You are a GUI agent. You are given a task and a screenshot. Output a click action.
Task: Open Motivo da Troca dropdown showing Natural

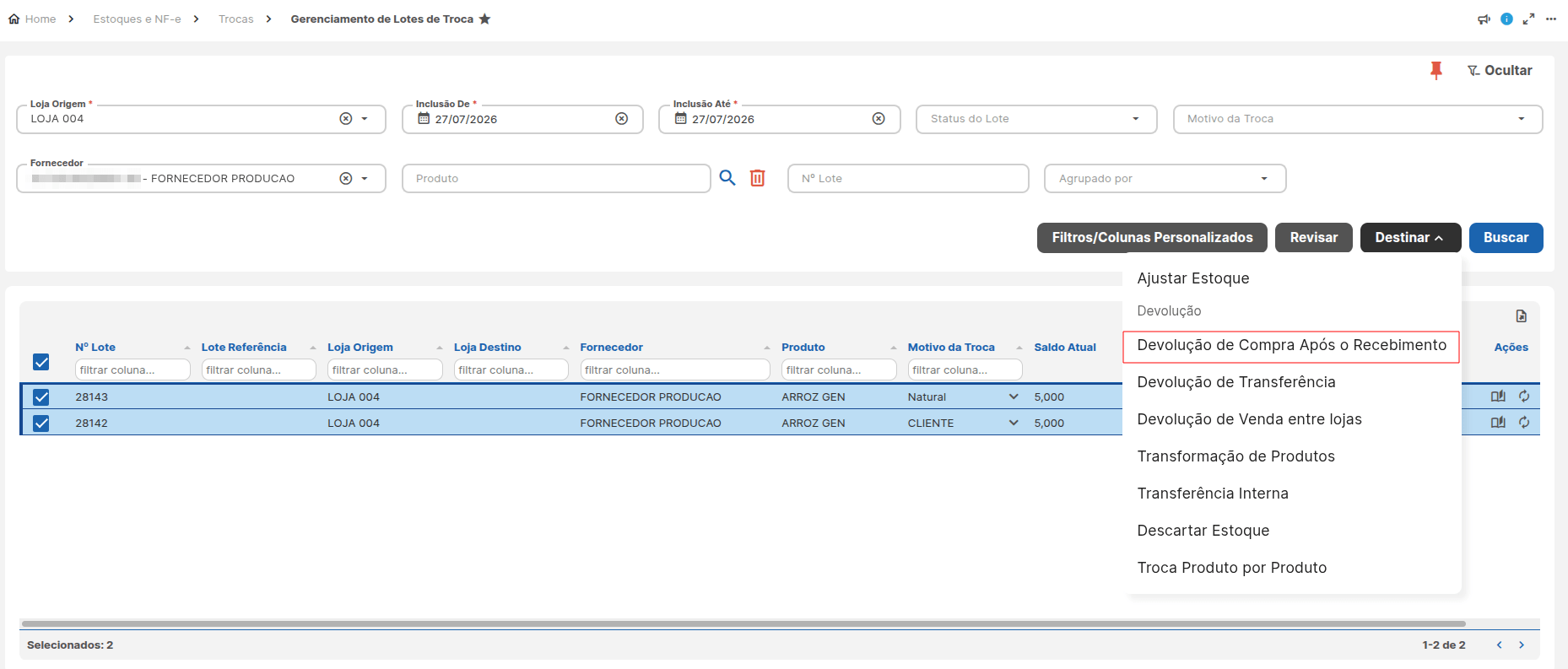[1014, 397]
